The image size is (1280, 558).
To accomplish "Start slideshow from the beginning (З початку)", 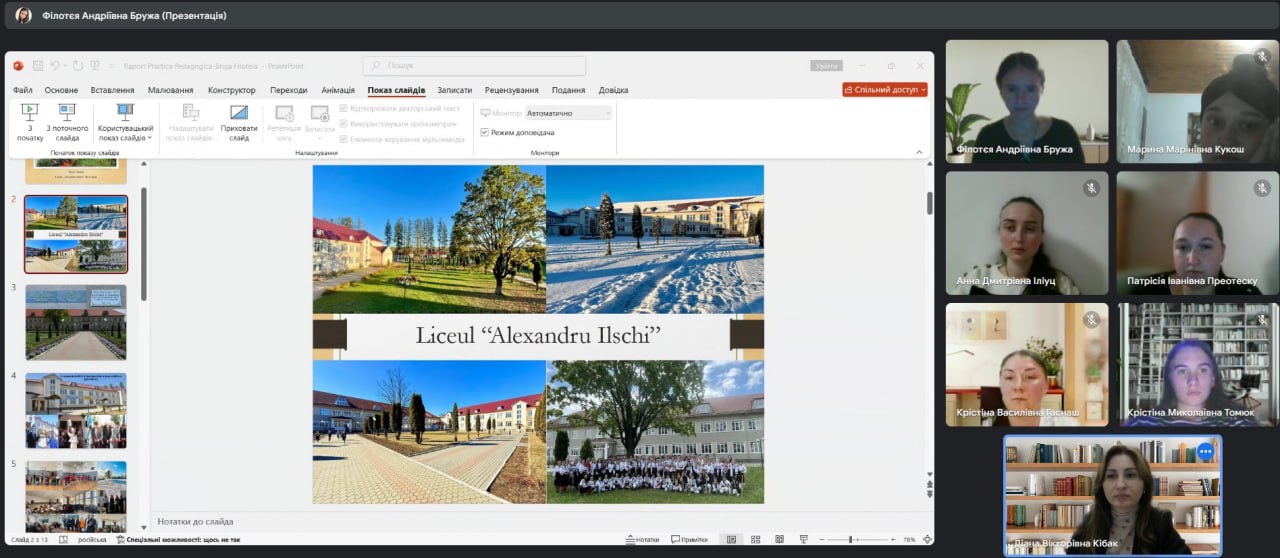I will [x=29, y=121].
